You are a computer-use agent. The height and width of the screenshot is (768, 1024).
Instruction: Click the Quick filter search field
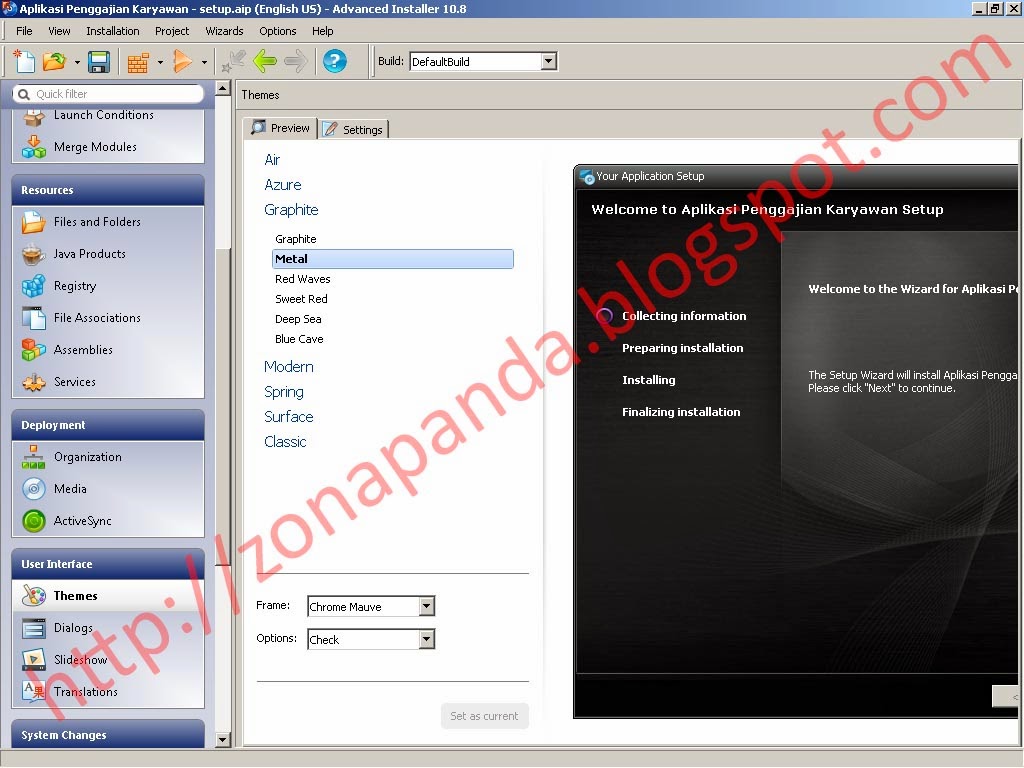click(x=108, y=94)
